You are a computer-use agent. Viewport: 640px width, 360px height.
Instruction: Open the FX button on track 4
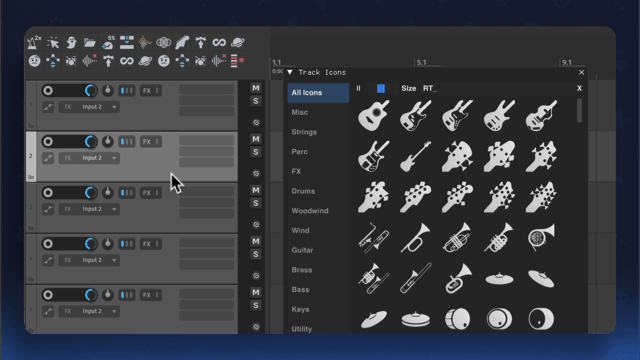tap(151, 244)
